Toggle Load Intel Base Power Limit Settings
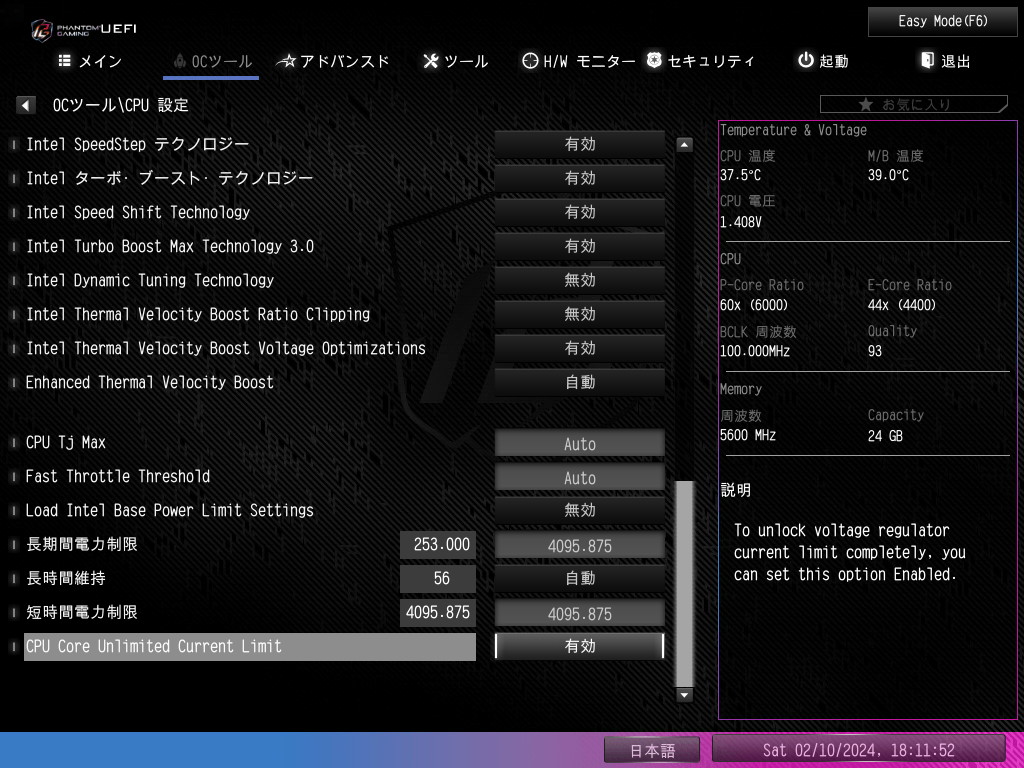The image size is (1024, 768). click(580, 510)
